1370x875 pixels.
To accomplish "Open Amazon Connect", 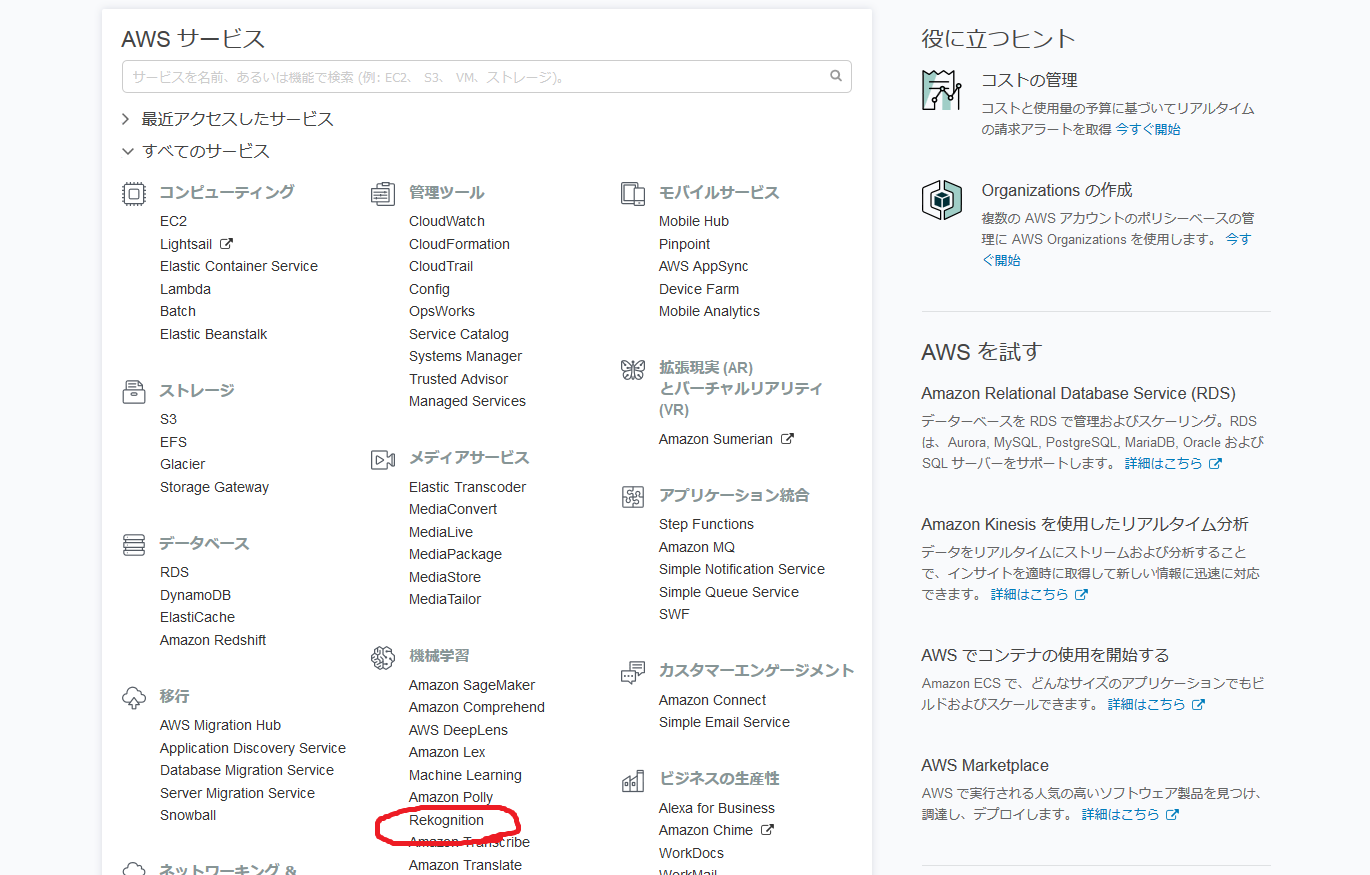I will (x=713, y=700).
